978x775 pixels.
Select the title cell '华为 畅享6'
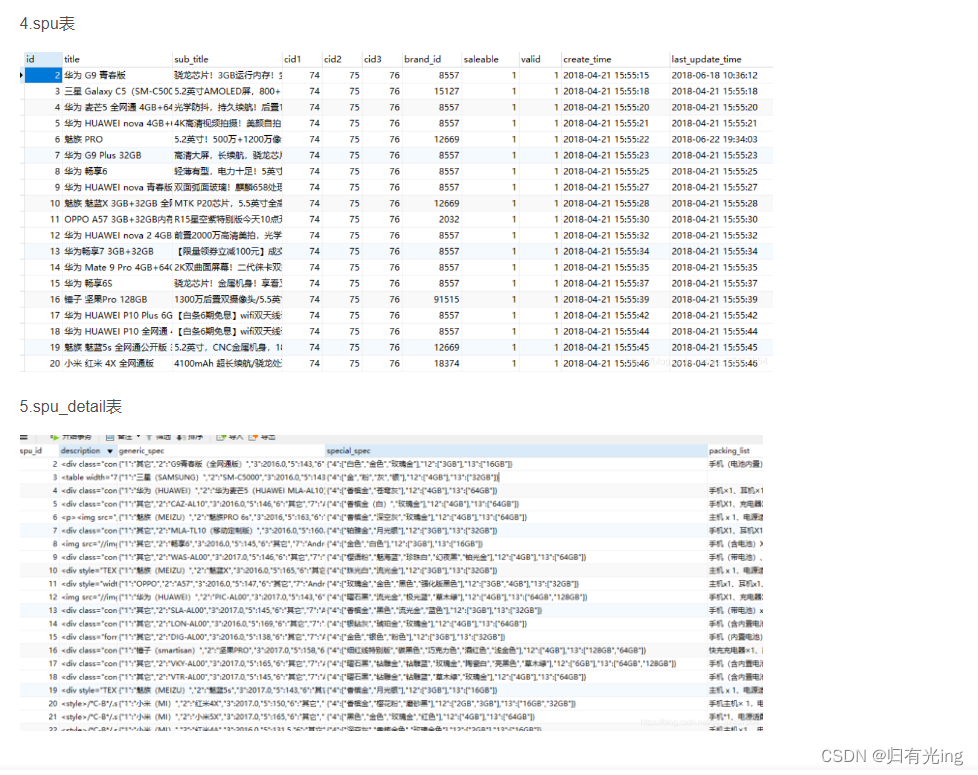[117, 171]
